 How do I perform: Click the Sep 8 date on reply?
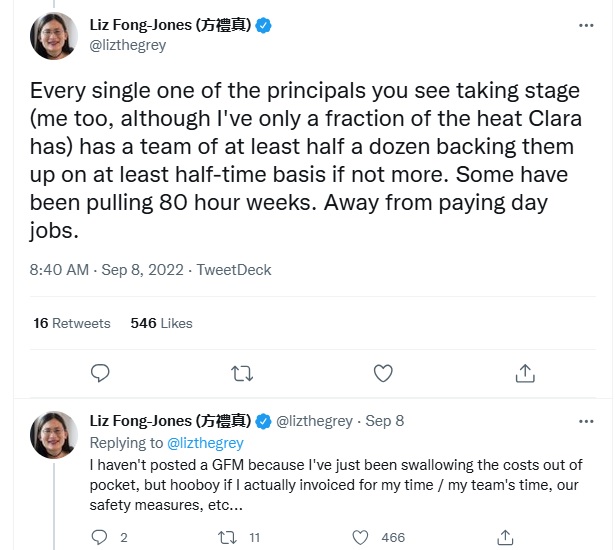click(x=384, y=421)
